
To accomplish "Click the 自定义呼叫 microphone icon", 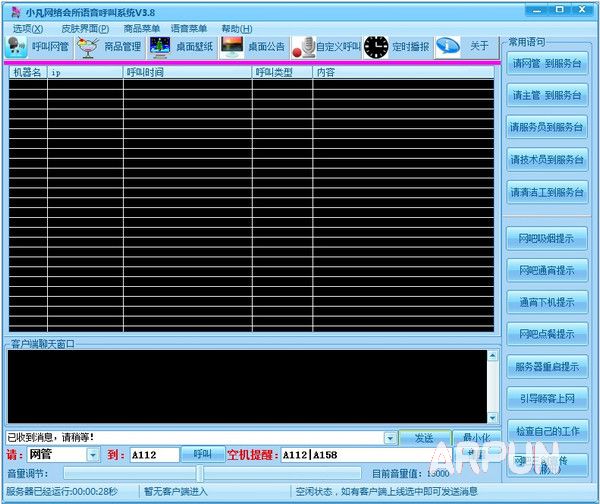I will tap(303, 46).
